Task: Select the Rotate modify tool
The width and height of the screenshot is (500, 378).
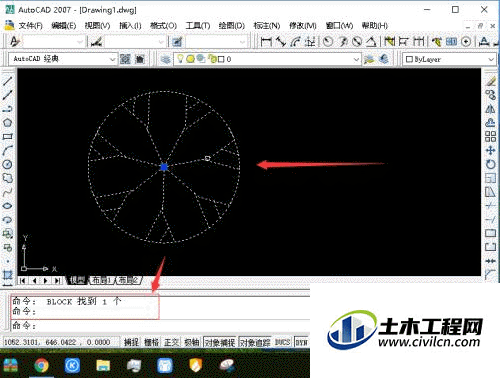Action: (x=490, y=164)
